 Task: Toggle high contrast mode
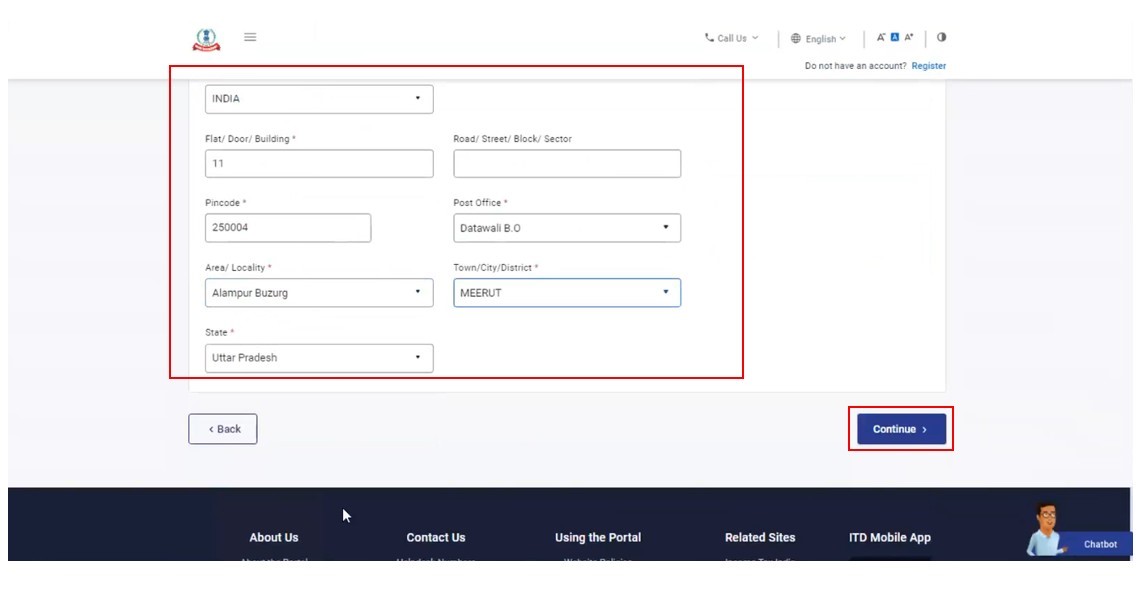[x=942, y=38]
